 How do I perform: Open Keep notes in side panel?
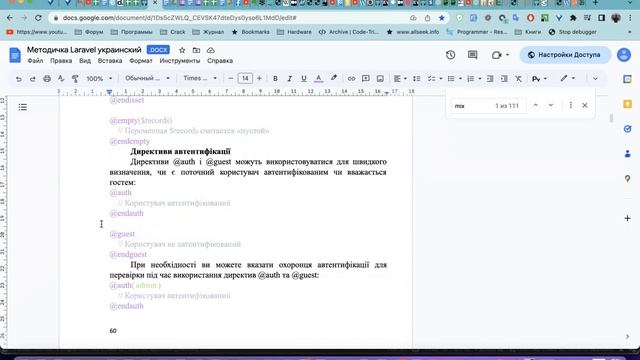pyautogui.click(x=628, y=104)
